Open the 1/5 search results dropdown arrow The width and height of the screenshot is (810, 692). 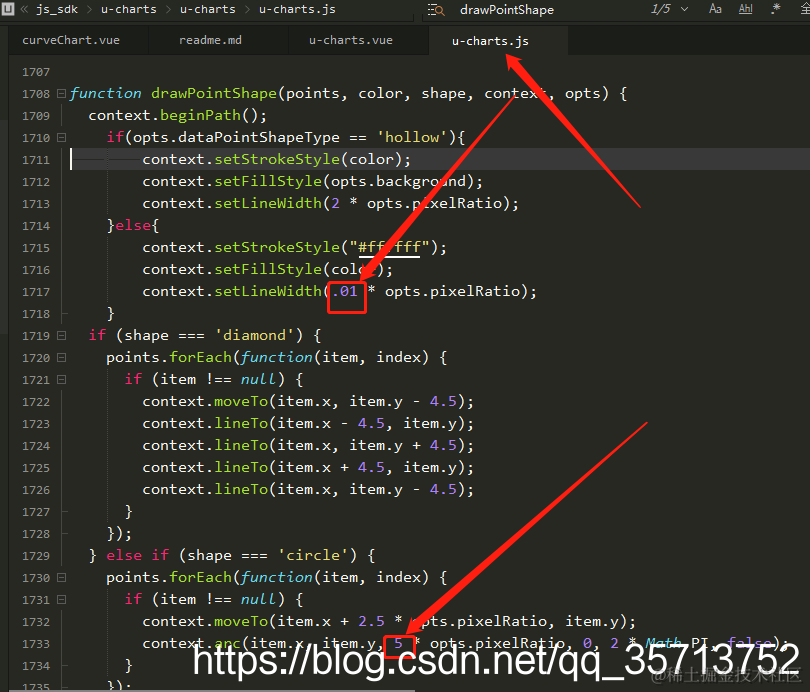pos(684,9)
